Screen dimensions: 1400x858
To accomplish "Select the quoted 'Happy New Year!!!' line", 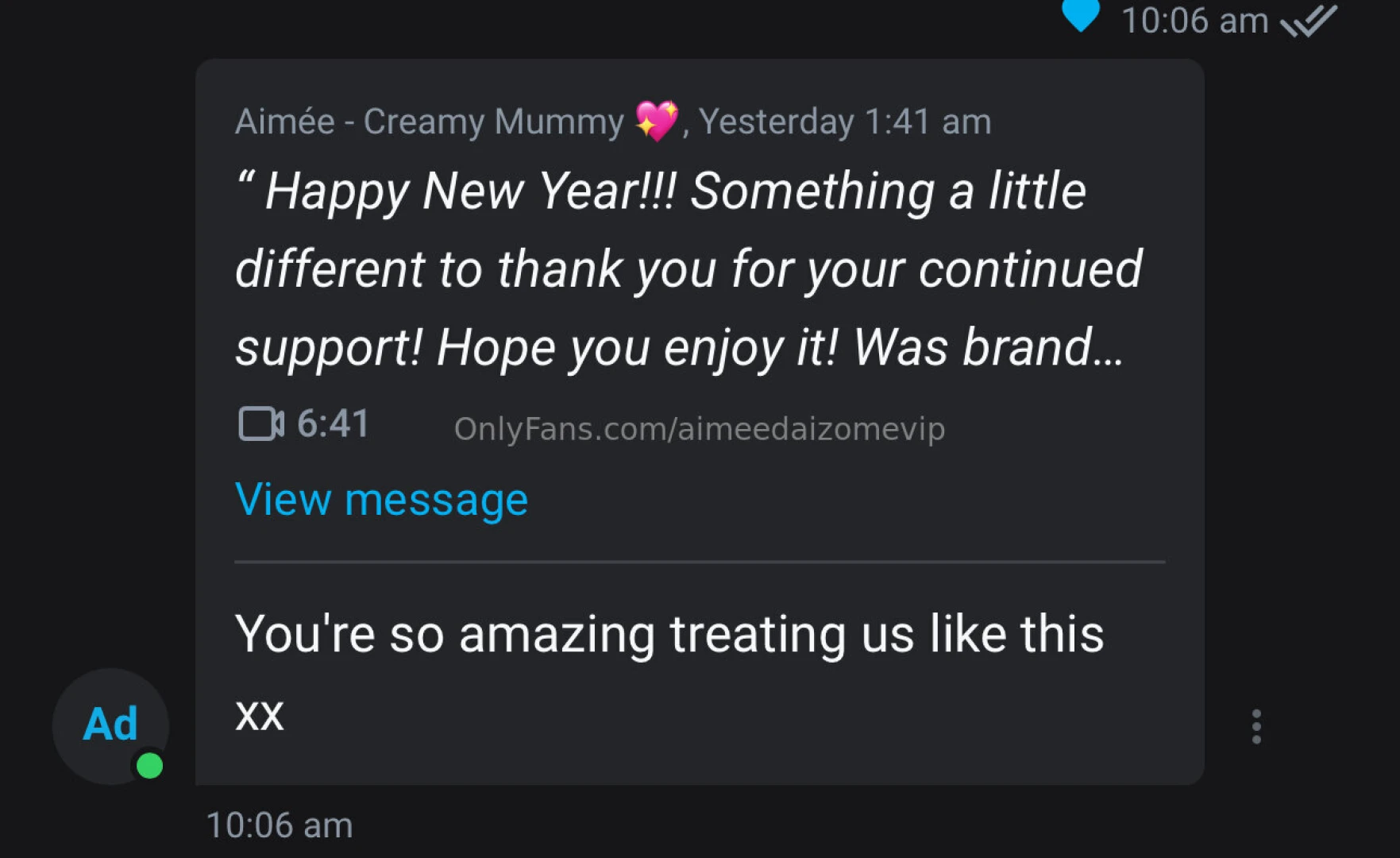I will 469,191.
